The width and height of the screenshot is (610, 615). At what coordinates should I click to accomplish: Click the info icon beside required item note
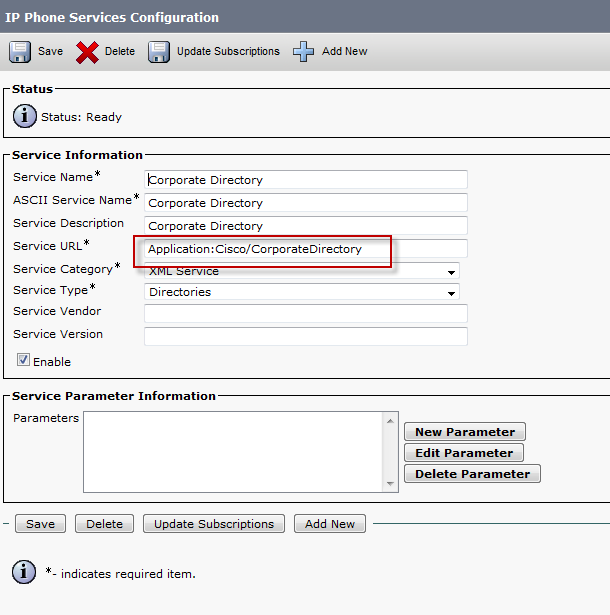(x=24, y=572)
